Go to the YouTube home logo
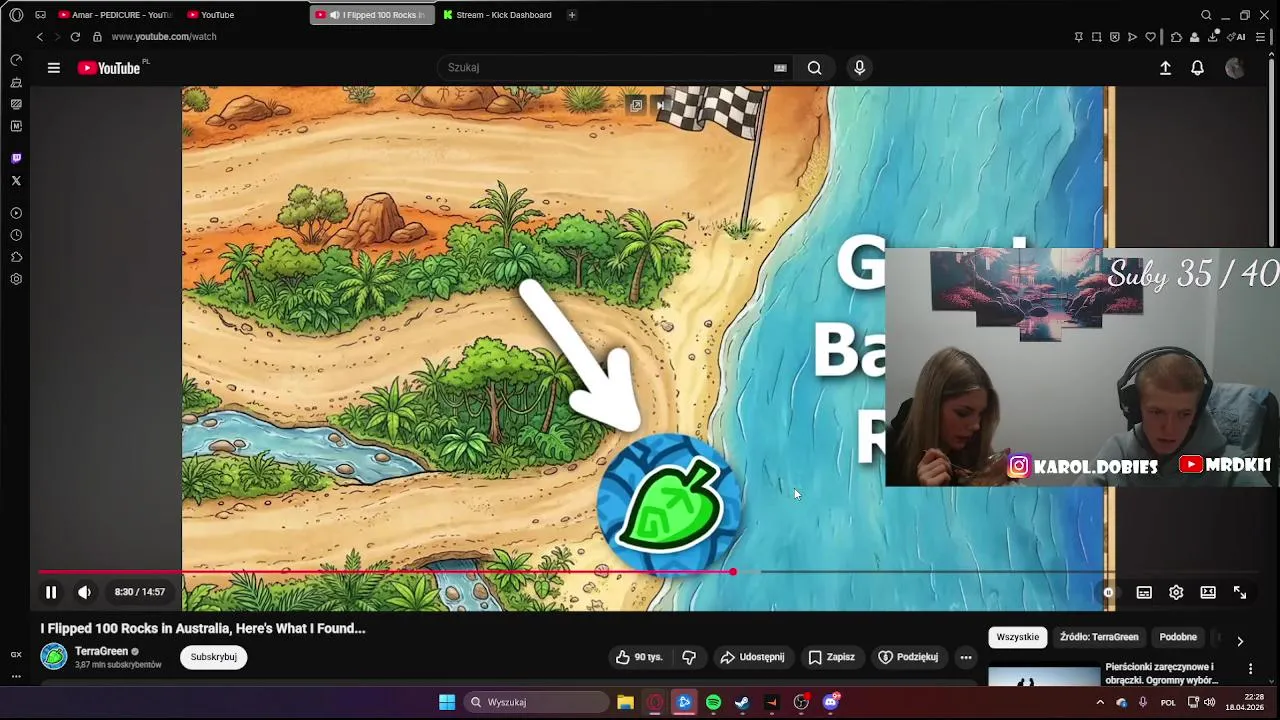This screenshot has height=720, width=1280. point(109,68)
